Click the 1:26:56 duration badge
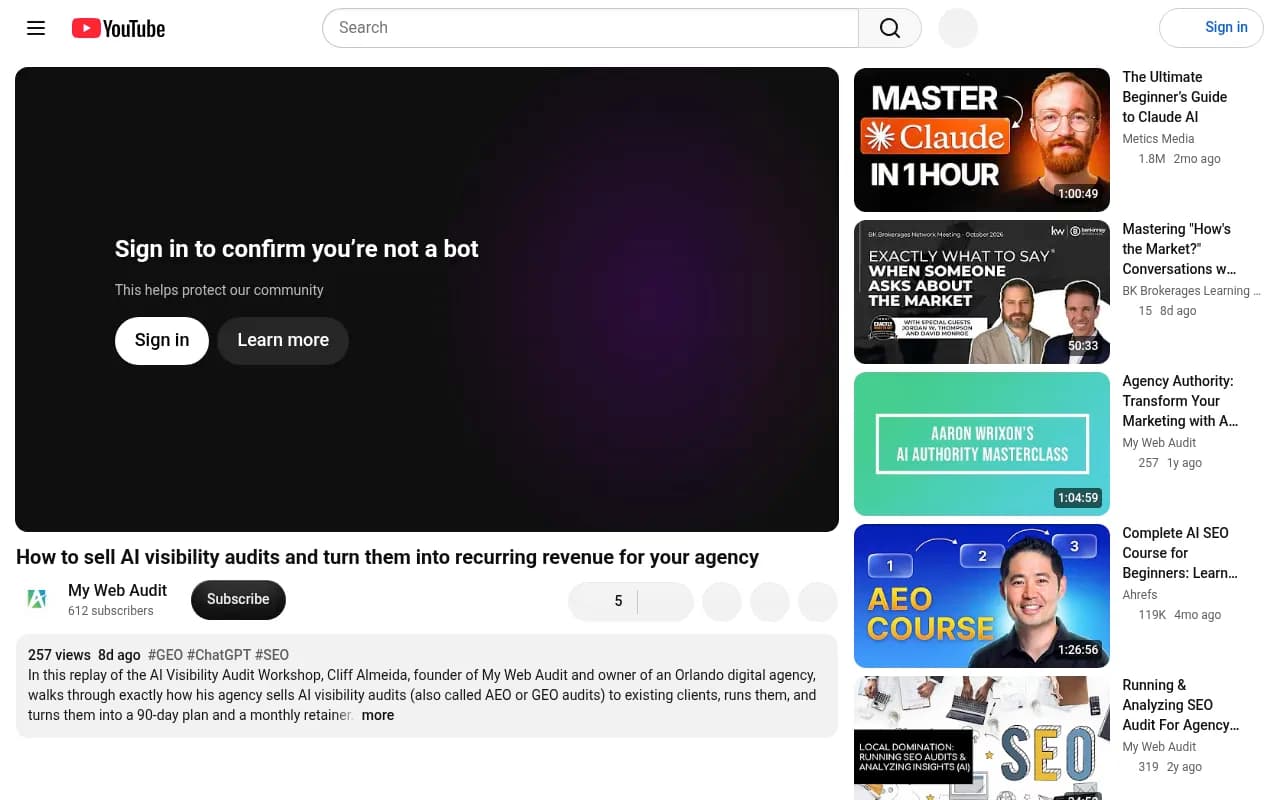The height and width of the screenshot is (800, 1280). tap(1078, 650)
